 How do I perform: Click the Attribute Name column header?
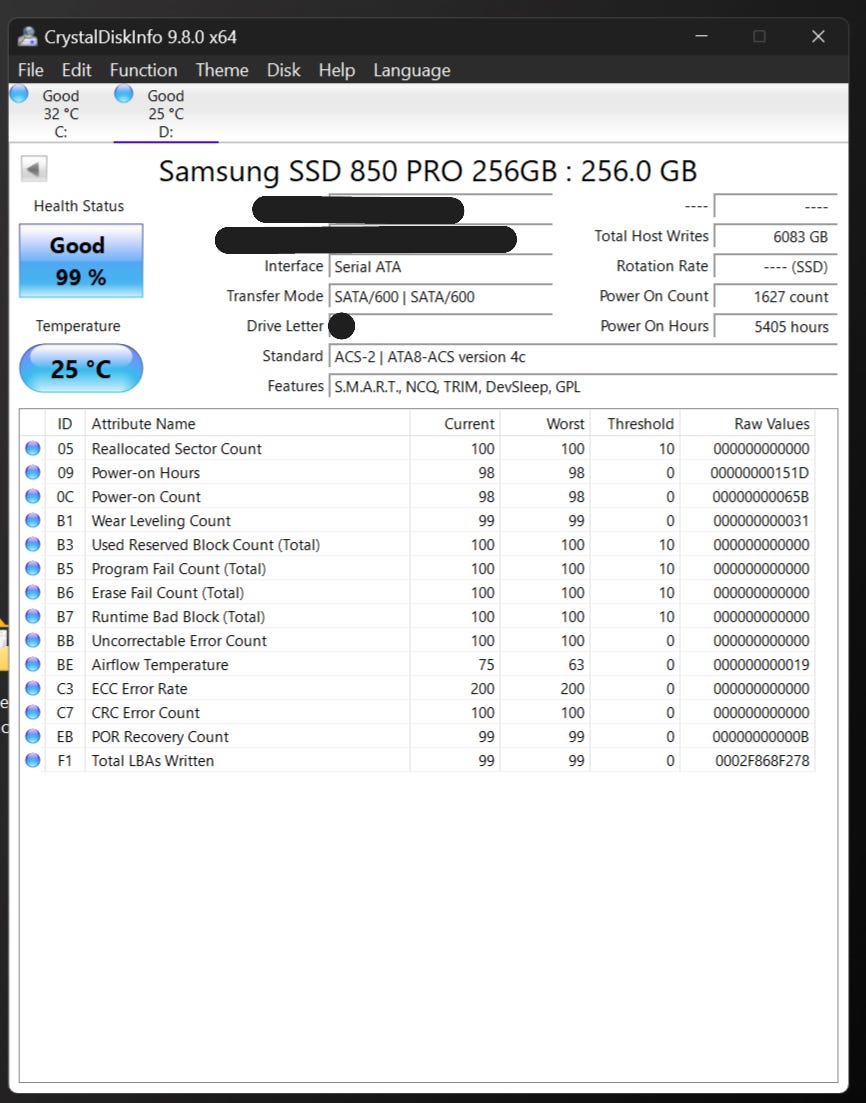[x=247, y=423]
